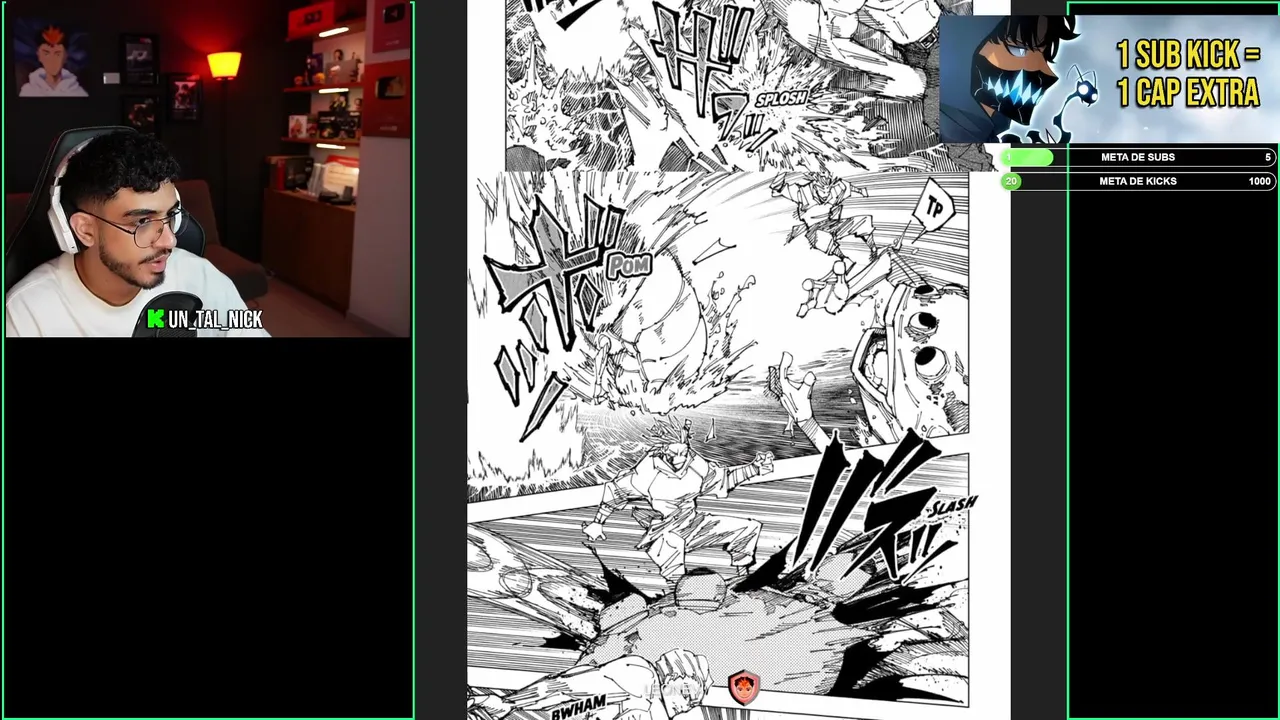Click the 'SLASH' sound effect text
The height and width of the screenshot is (720, 1280).
(x=951, y=507)
